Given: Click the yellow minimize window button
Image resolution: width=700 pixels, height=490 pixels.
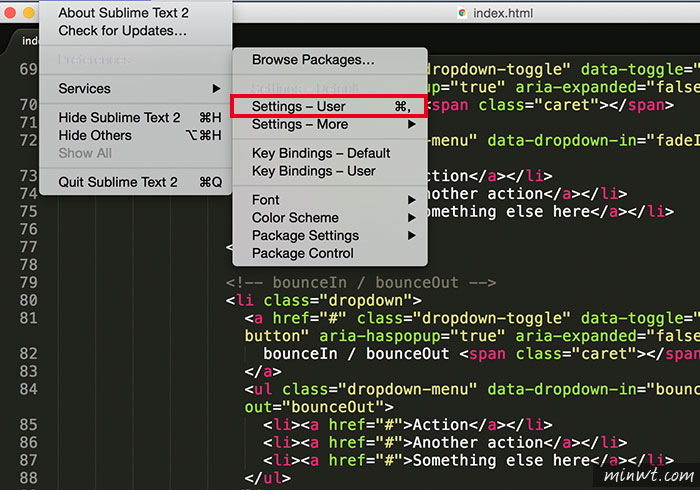Looking at the screenshot, I should click(29, 13).
